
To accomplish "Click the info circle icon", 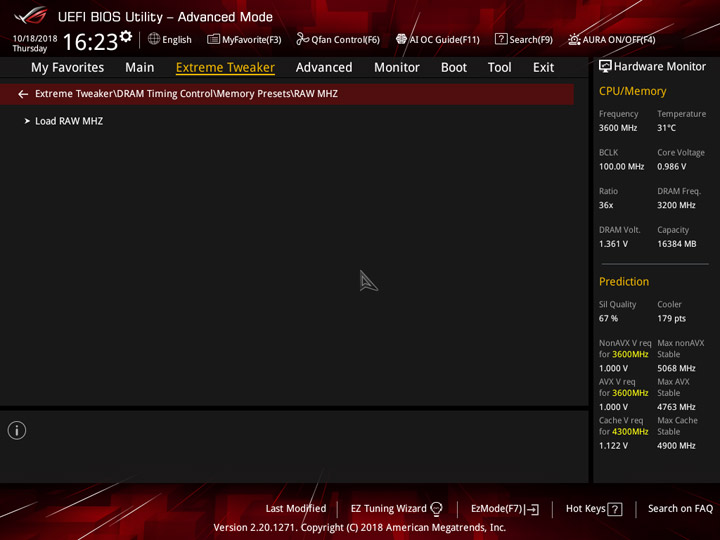I will pos(17,430).
